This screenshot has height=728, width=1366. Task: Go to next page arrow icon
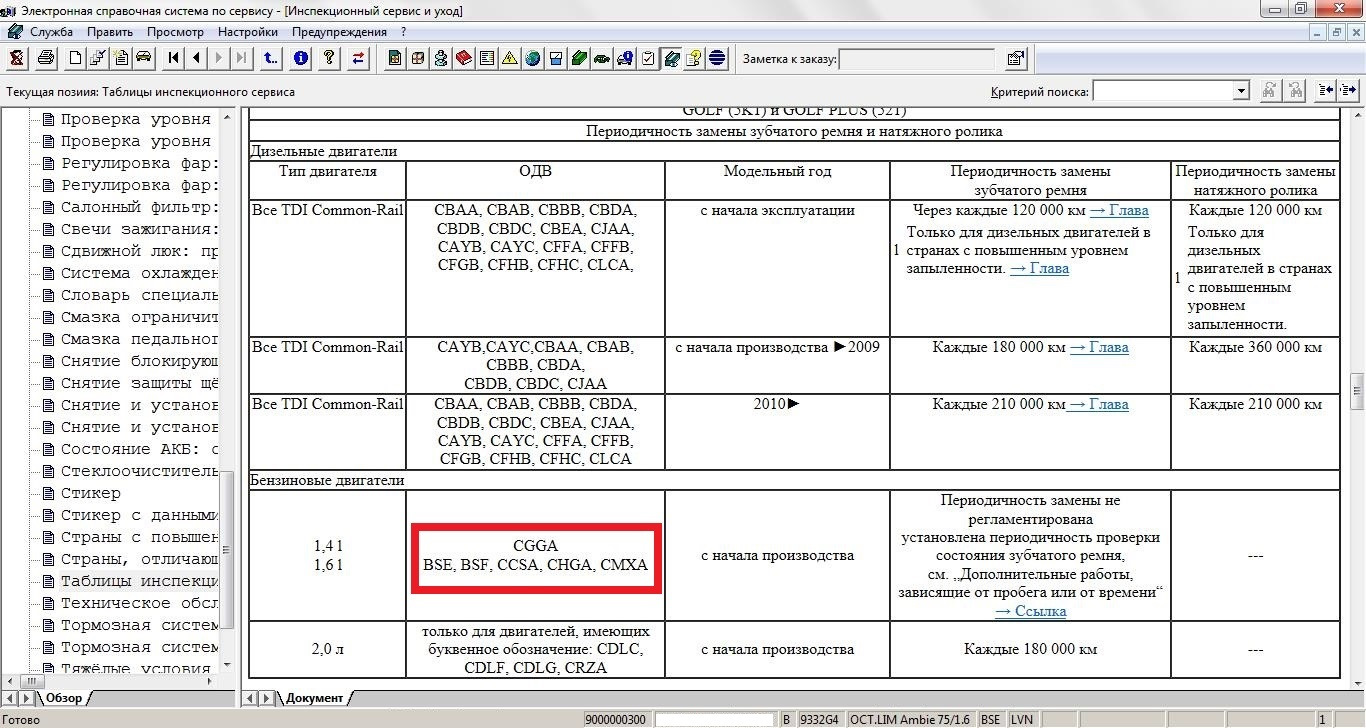click(x=219, y=58)
